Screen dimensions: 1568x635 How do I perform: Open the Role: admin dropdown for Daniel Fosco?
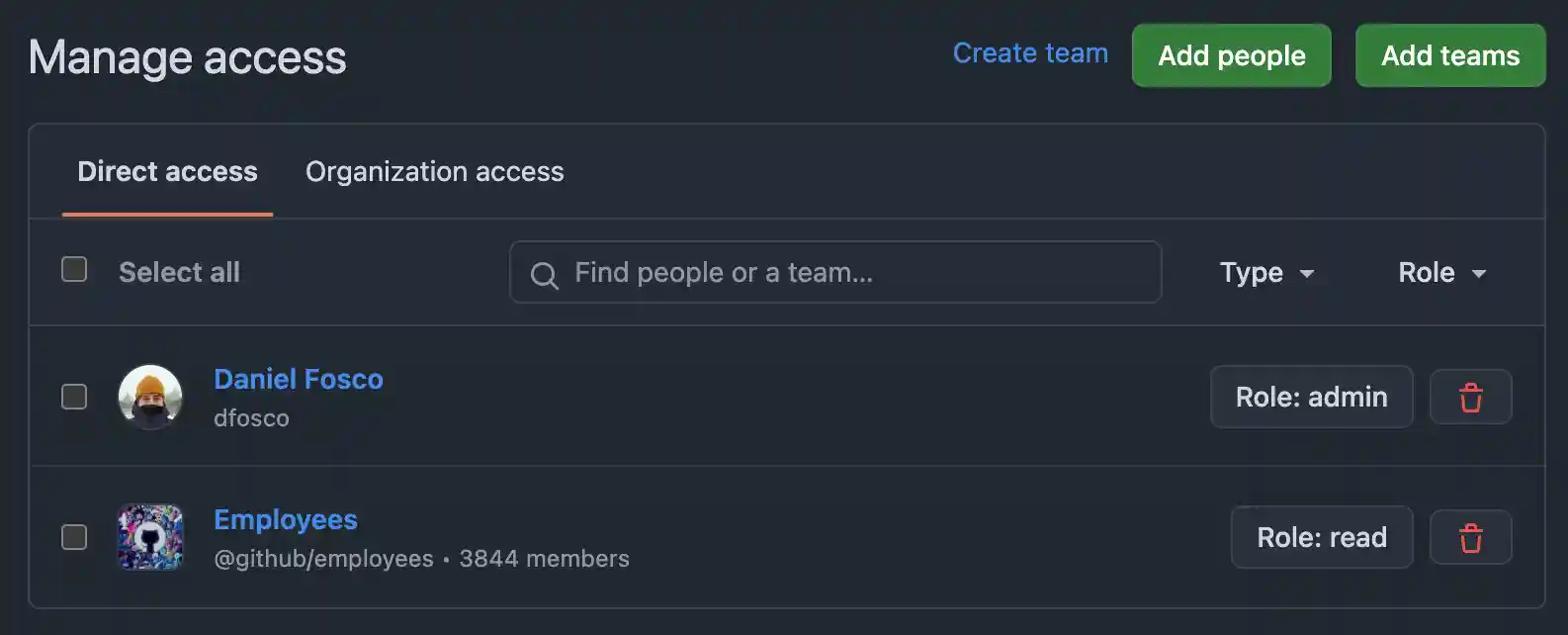click(x=1311, y=397)
